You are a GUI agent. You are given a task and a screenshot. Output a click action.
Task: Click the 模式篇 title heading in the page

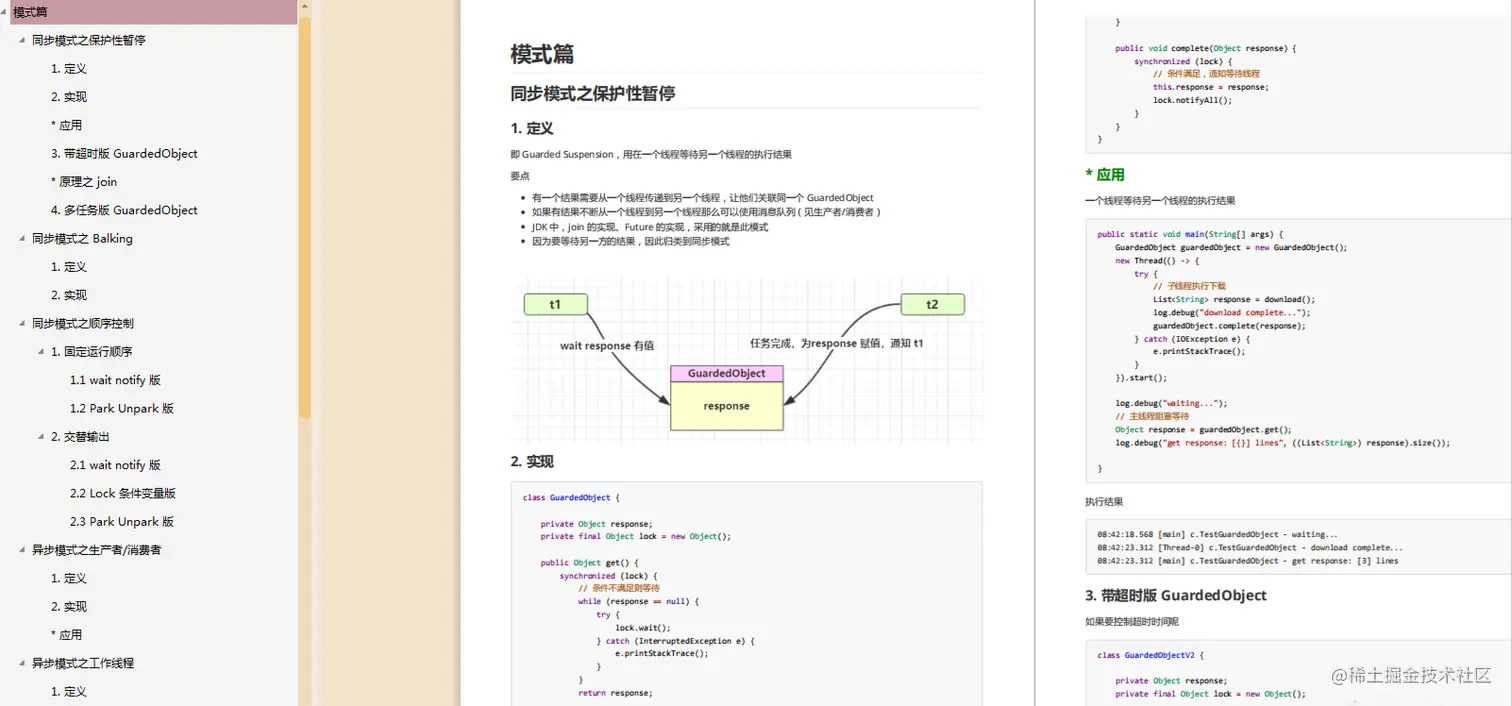click(x=542, y=54)
